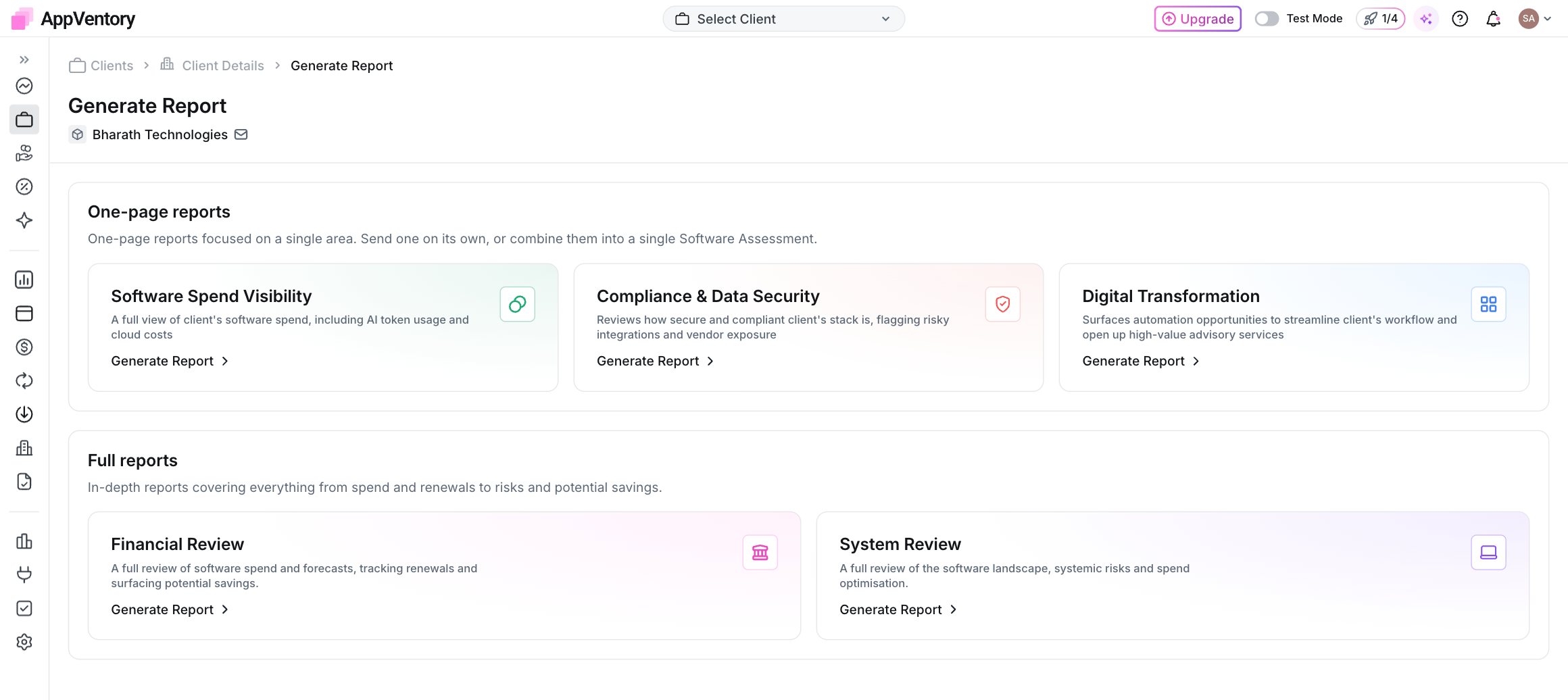Click the Bharath Technologies client name
Viewport: 1568px width, 700px height.
160,134
